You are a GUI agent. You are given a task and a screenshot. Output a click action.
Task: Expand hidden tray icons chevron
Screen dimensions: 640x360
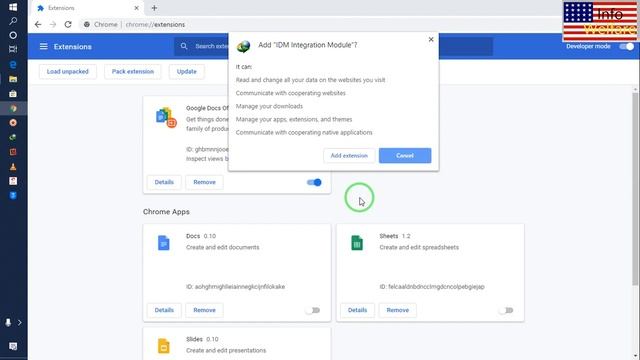pyautogui.click(x=19, y=322)
